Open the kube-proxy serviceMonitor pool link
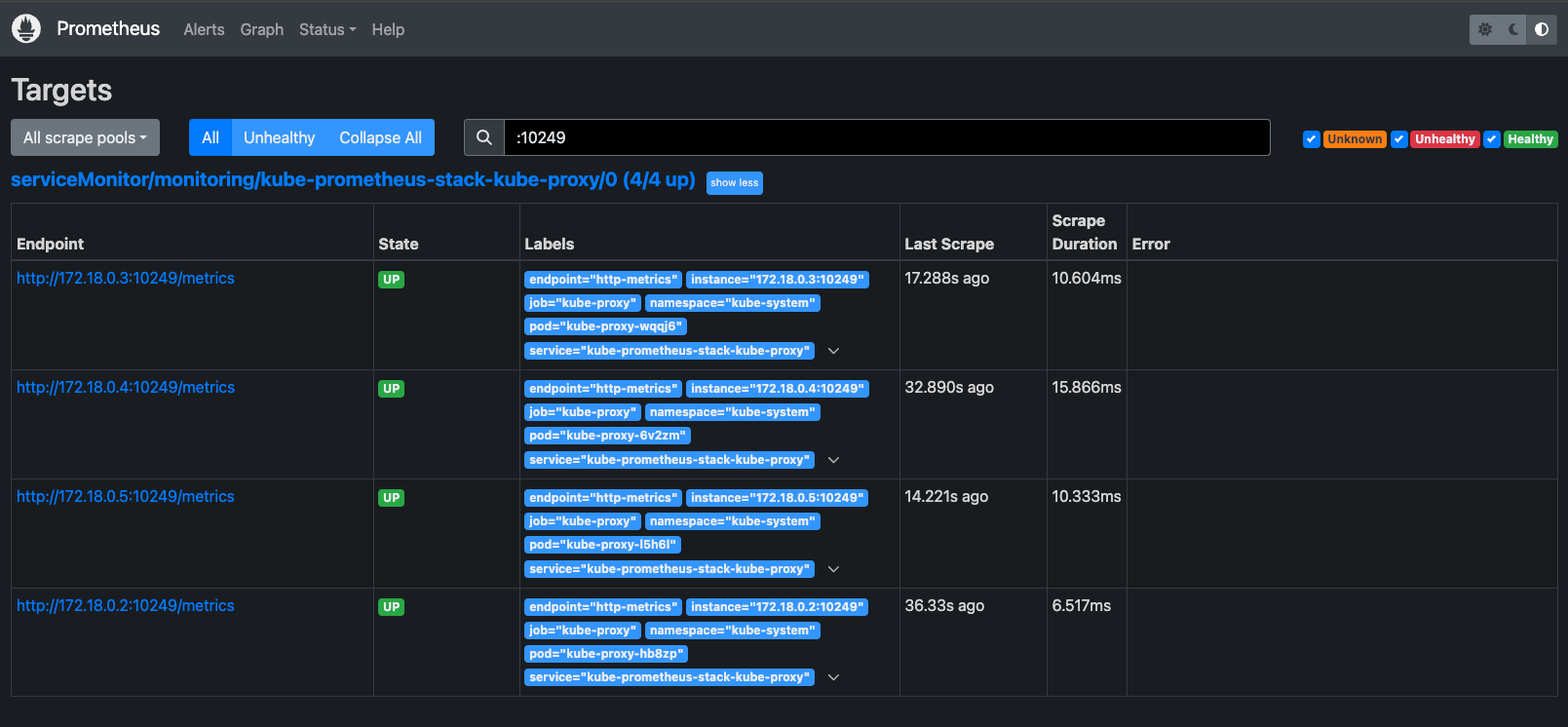The height and width of the screenshot is (727, 1568). coord(353,179)
